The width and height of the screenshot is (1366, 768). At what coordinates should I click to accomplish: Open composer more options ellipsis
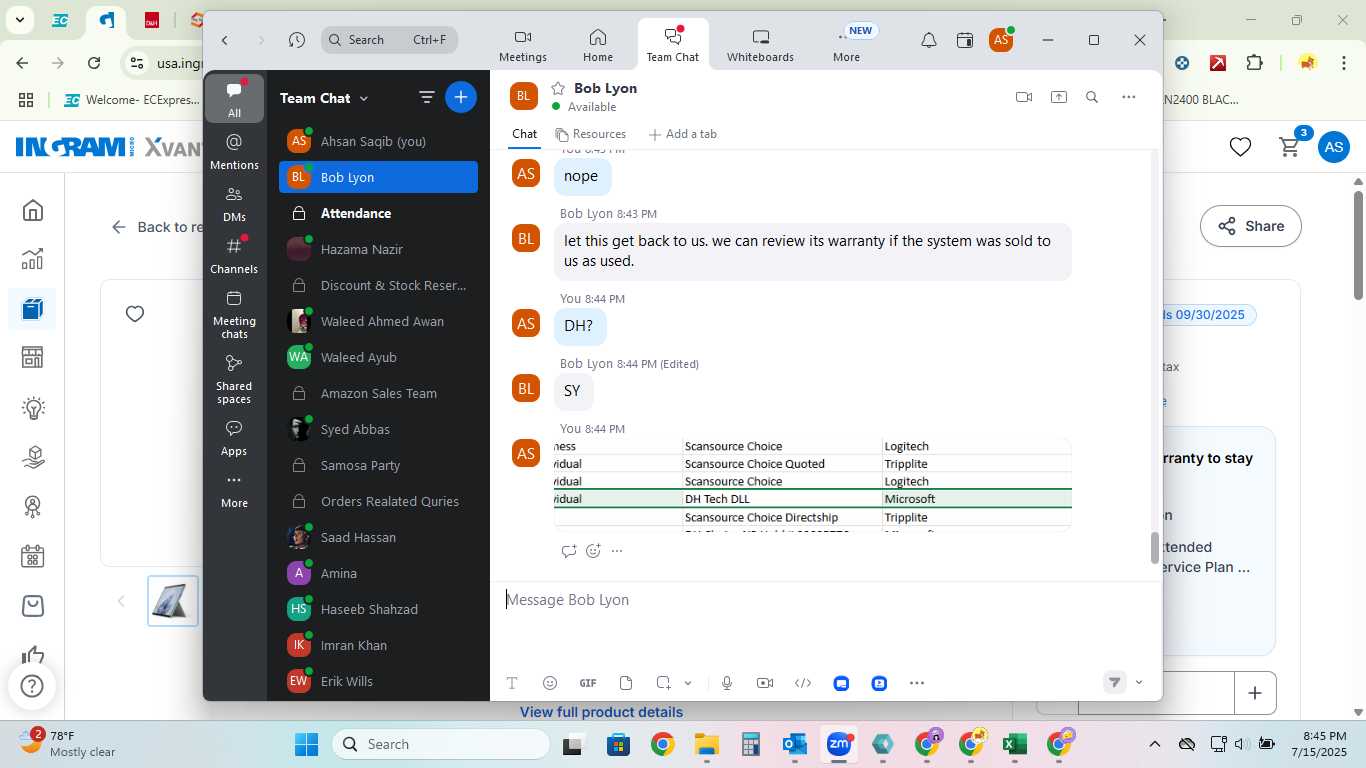pos(917,683)
